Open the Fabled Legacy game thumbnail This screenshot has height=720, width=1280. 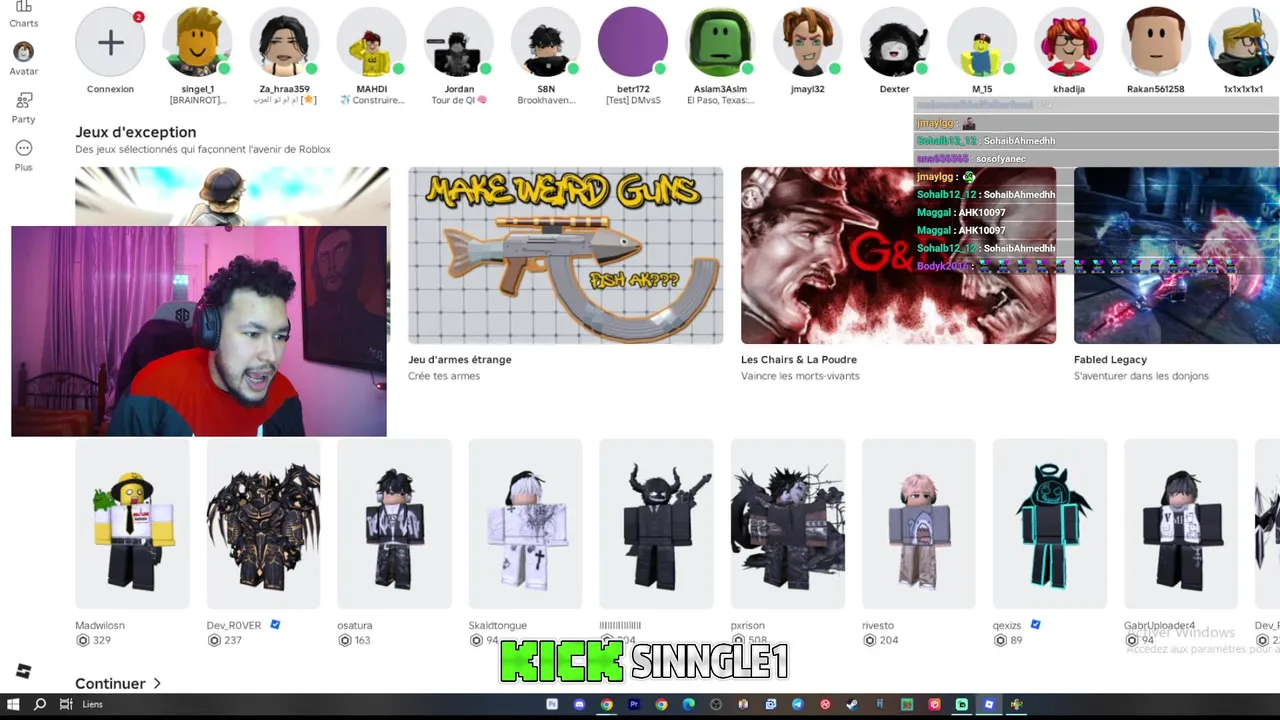click(x=1177, y=255)
